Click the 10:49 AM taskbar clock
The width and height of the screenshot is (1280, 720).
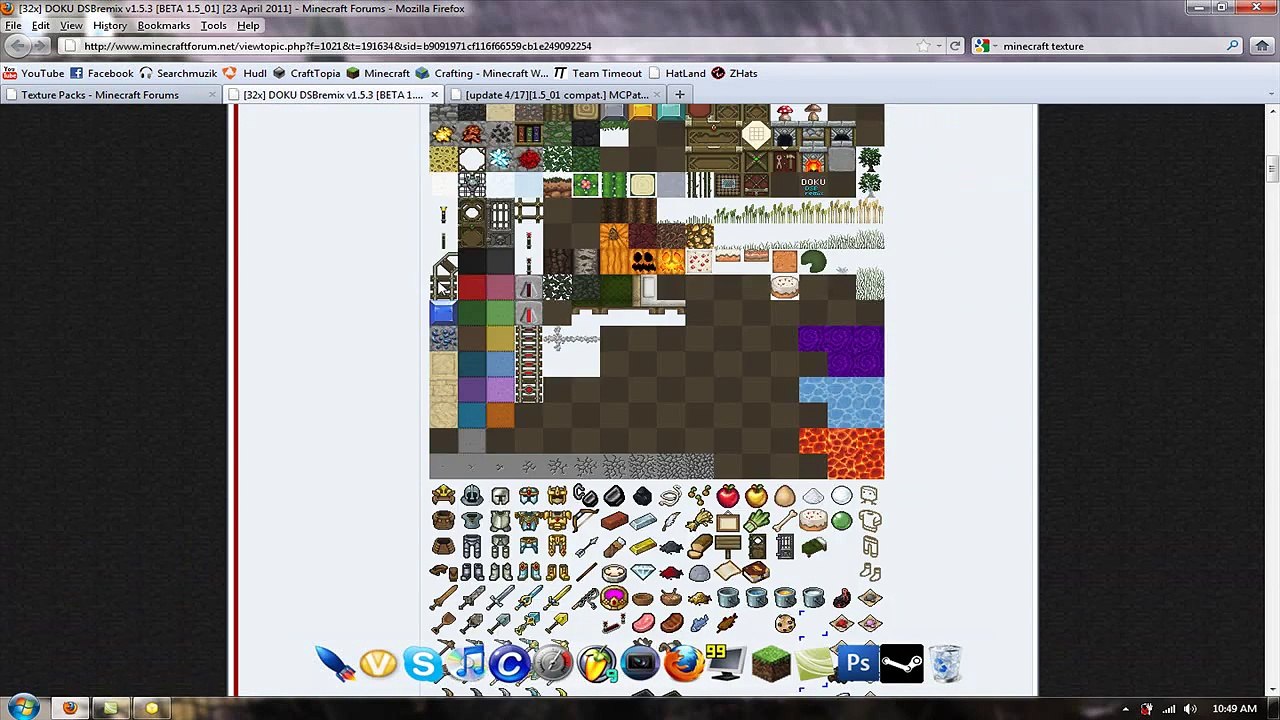[1234, 709]
